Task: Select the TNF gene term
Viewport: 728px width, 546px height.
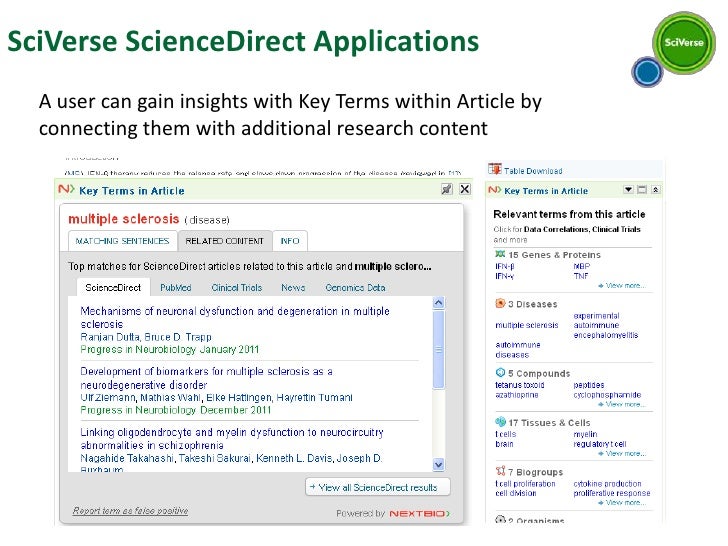Action: click(x=581, y=276)
